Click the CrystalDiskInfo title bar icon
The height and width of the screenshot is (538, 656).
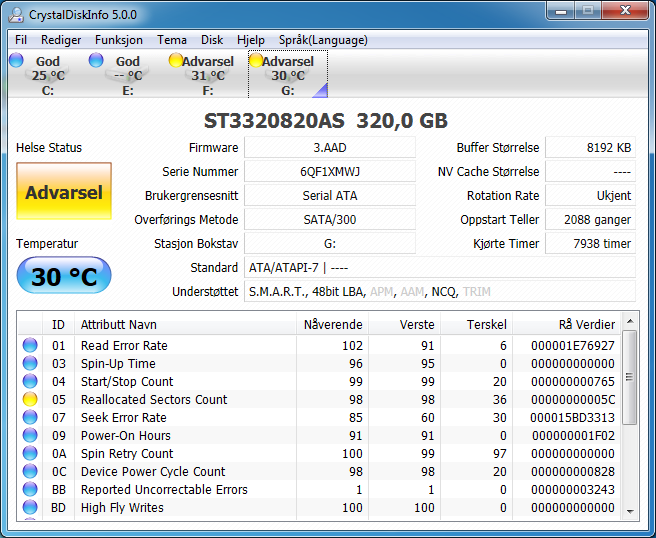[16, 15]
